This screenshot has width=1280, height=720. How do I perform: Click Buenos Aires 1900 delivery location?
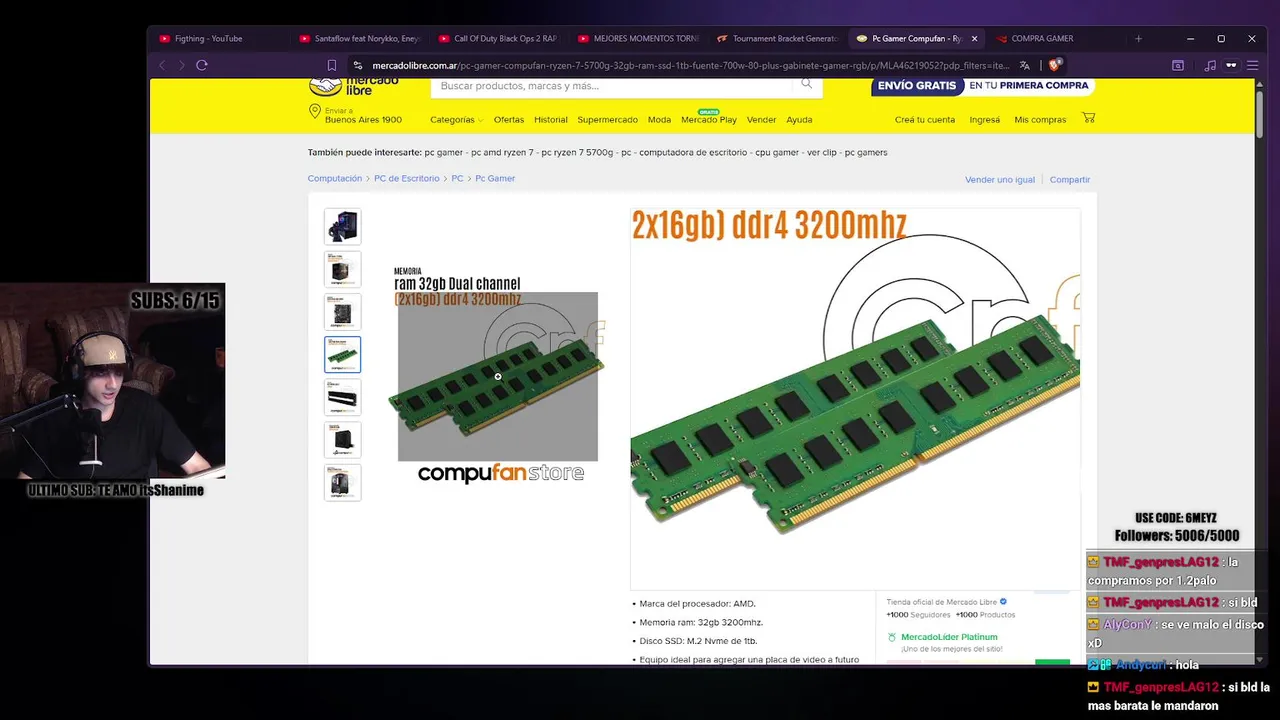[363, 120]
